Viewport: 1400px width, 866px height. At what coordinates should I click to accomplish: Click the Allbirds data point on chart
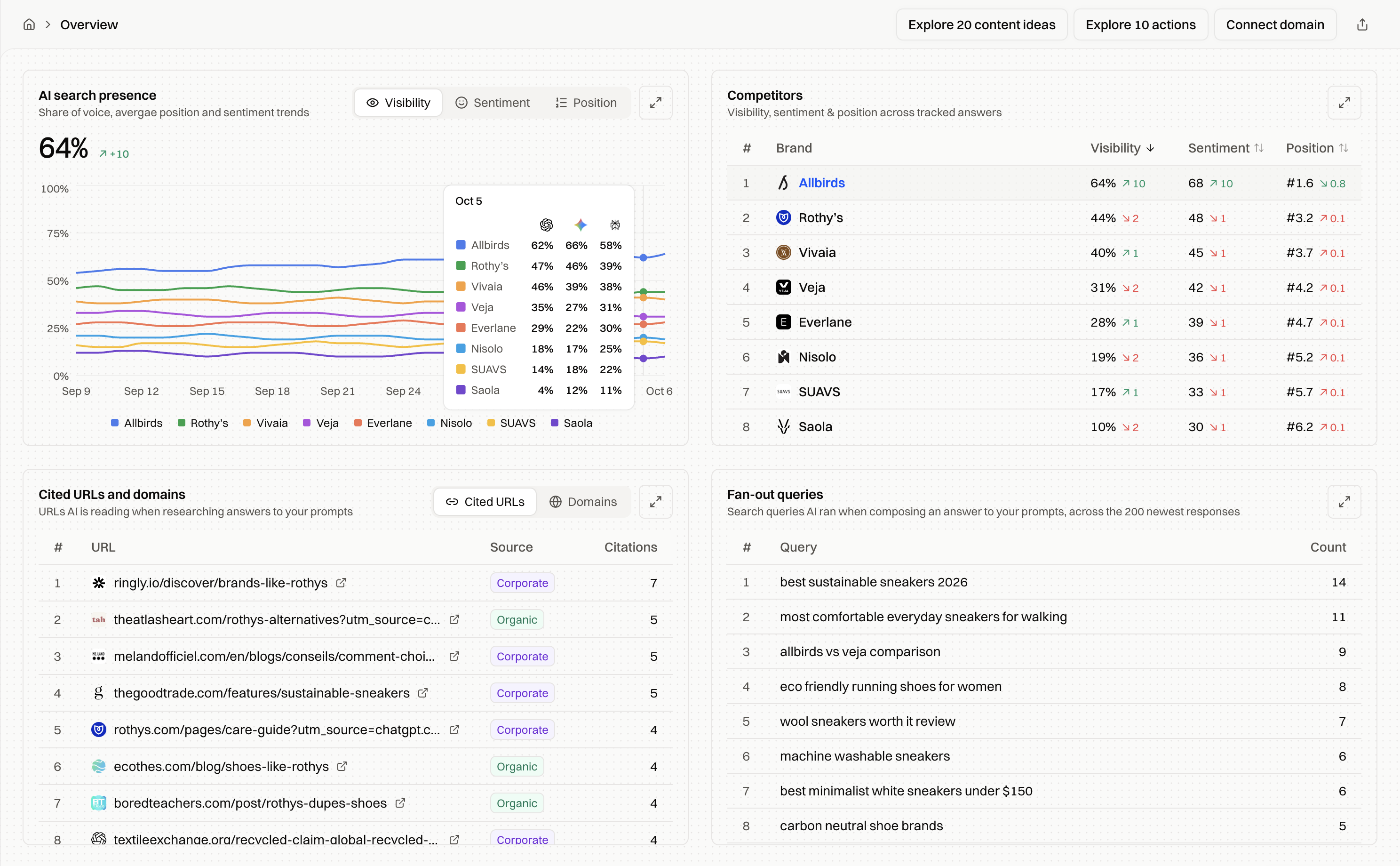[x=644, y=258]
